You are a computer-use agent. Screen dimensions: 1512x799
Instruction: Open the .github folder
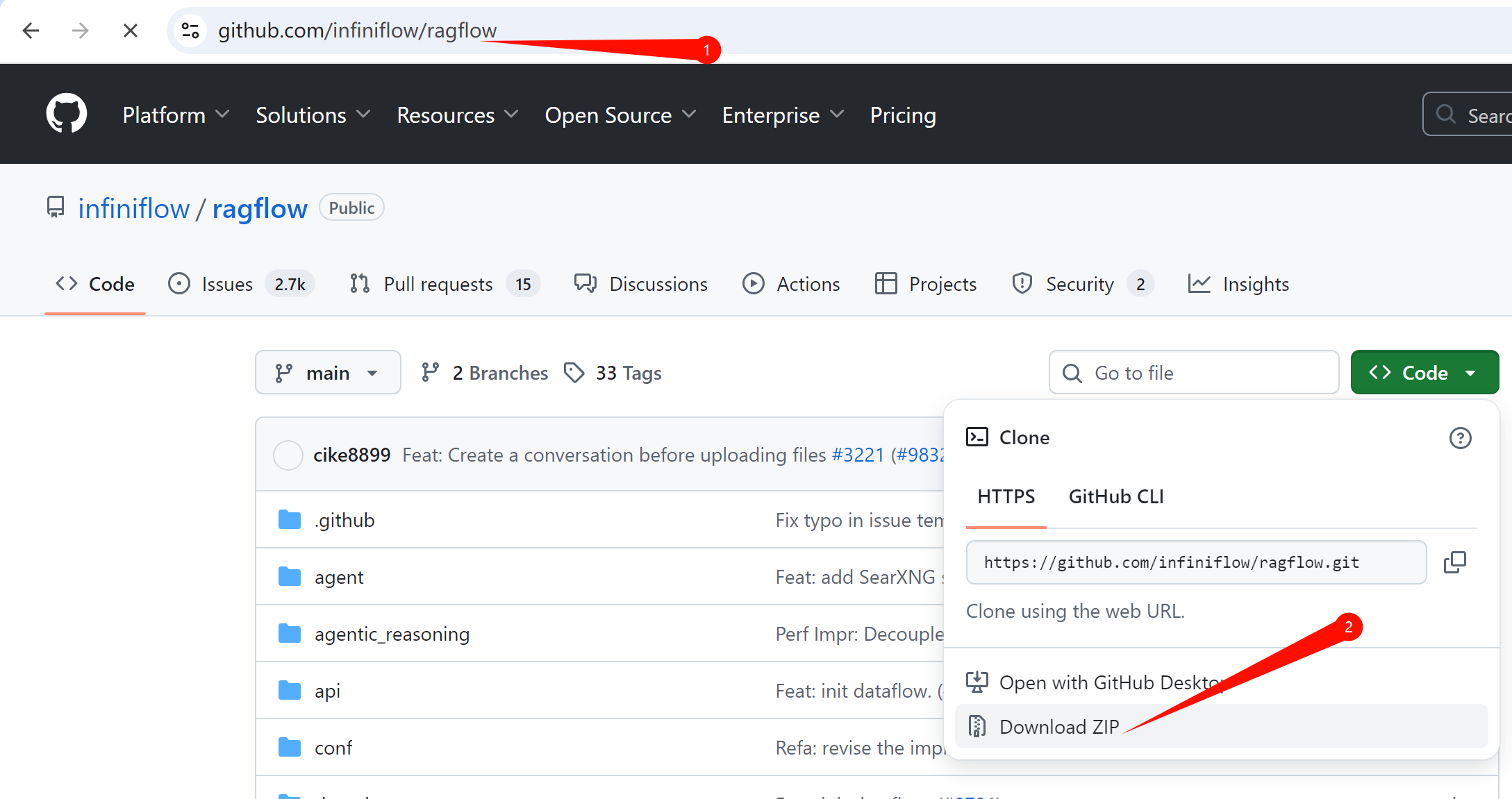[344, 520]
